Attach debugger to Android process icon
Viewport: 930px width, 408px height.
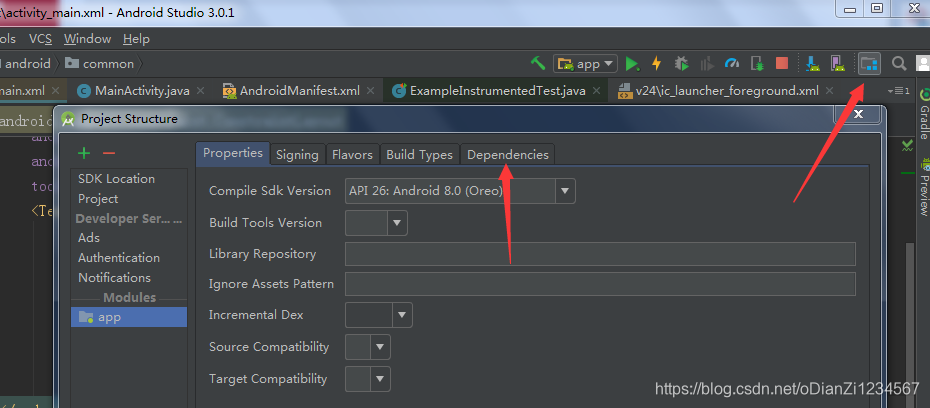[x=757, y=63]
